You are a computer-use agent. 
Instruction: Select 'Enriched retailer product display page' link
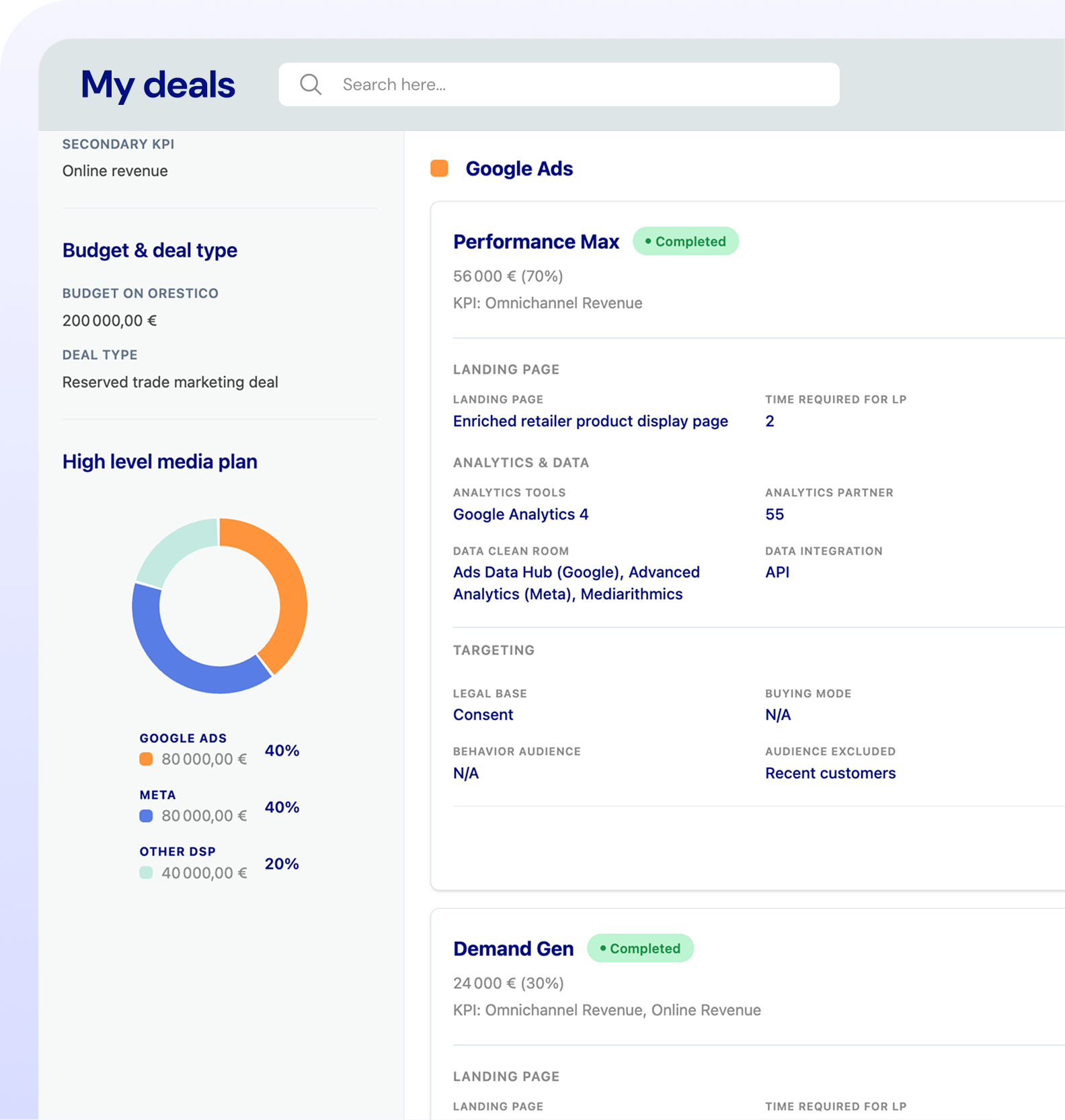pos(590,421)
